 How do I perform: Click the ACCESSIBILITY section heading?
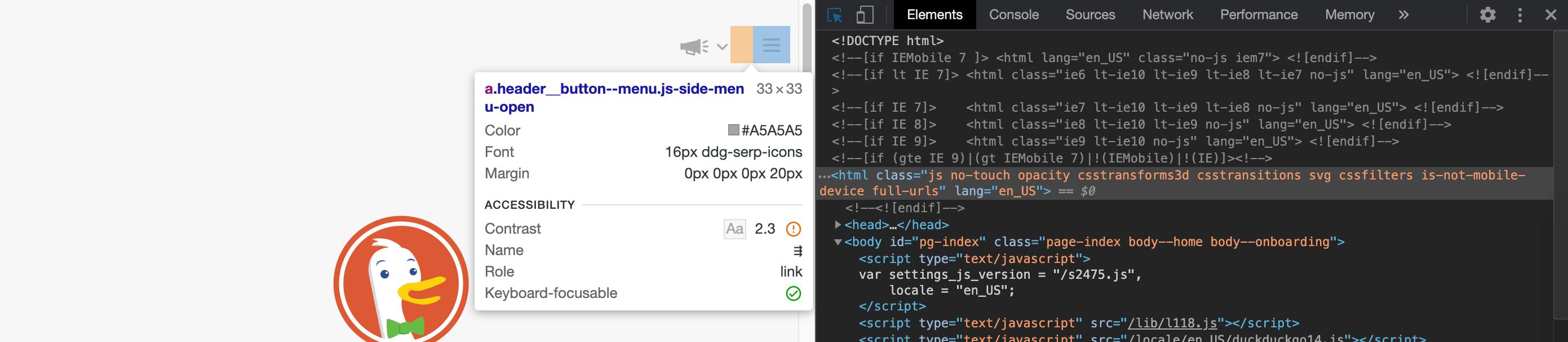pyautogui.click(x=529, y=205)
